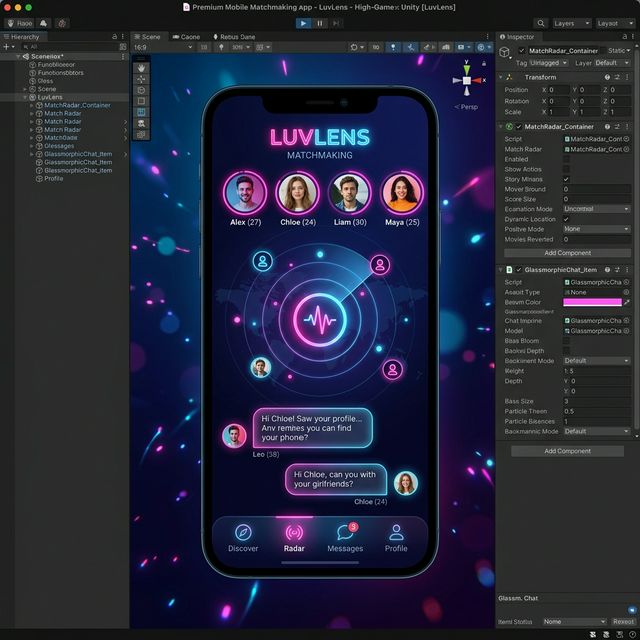This screenshot has width=640, height=640.
Task: Open Transform component help icon
Action: (607, 77)
